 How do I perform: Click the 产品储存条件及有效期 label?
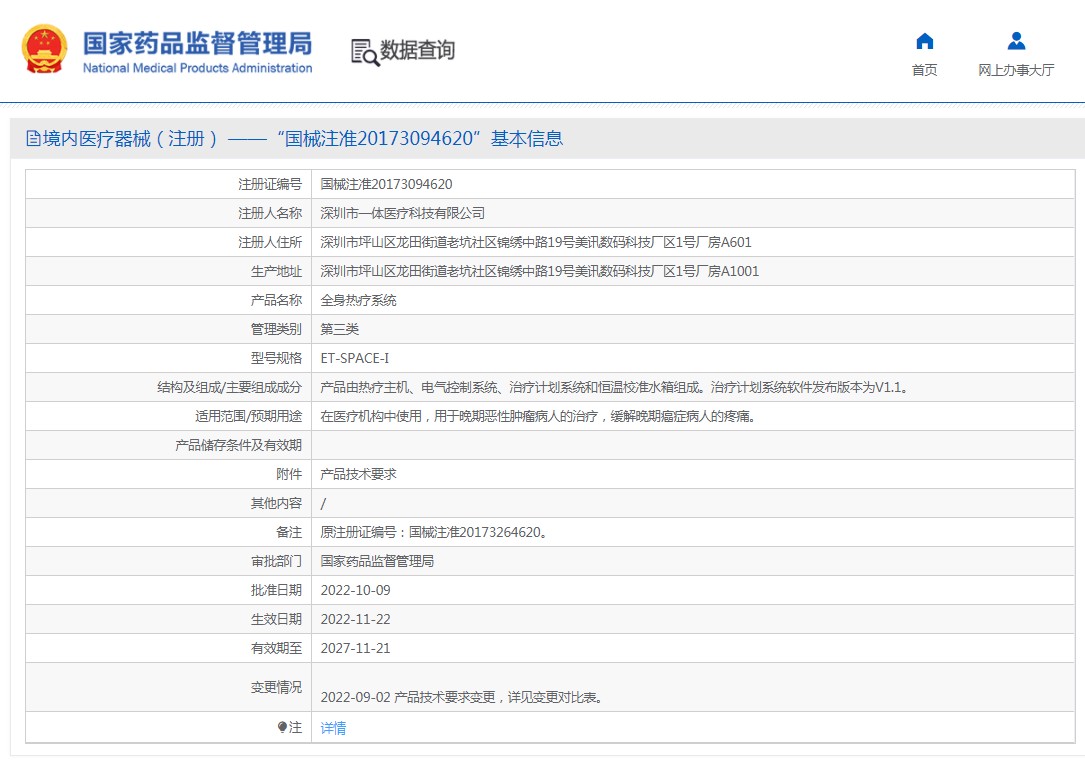click(x=239, y=445)
